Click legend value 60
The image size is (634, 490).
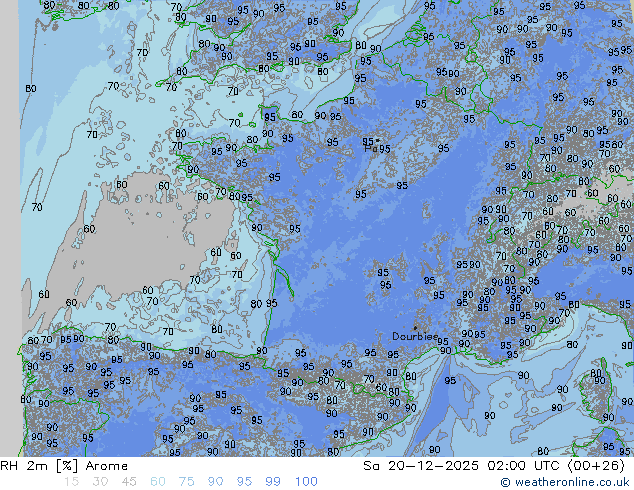point(158,482)
